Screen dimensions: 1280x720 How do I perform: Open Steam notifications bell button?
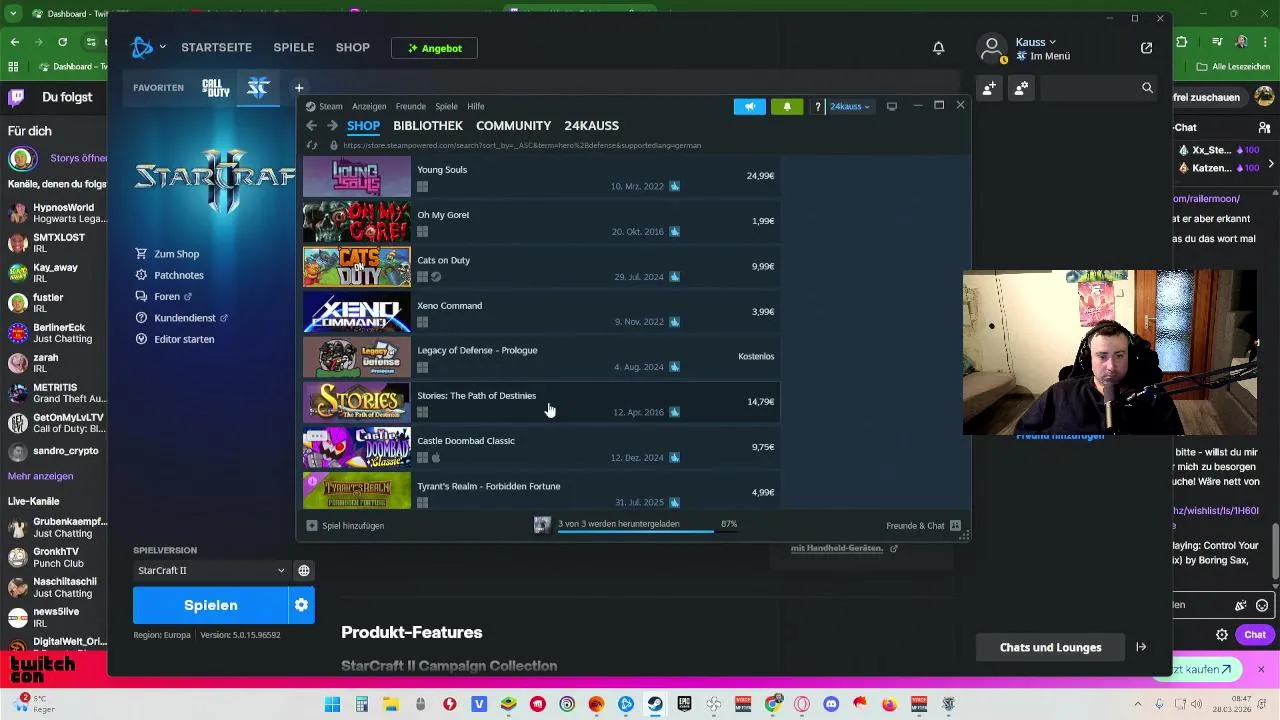[x=787, y=106]
